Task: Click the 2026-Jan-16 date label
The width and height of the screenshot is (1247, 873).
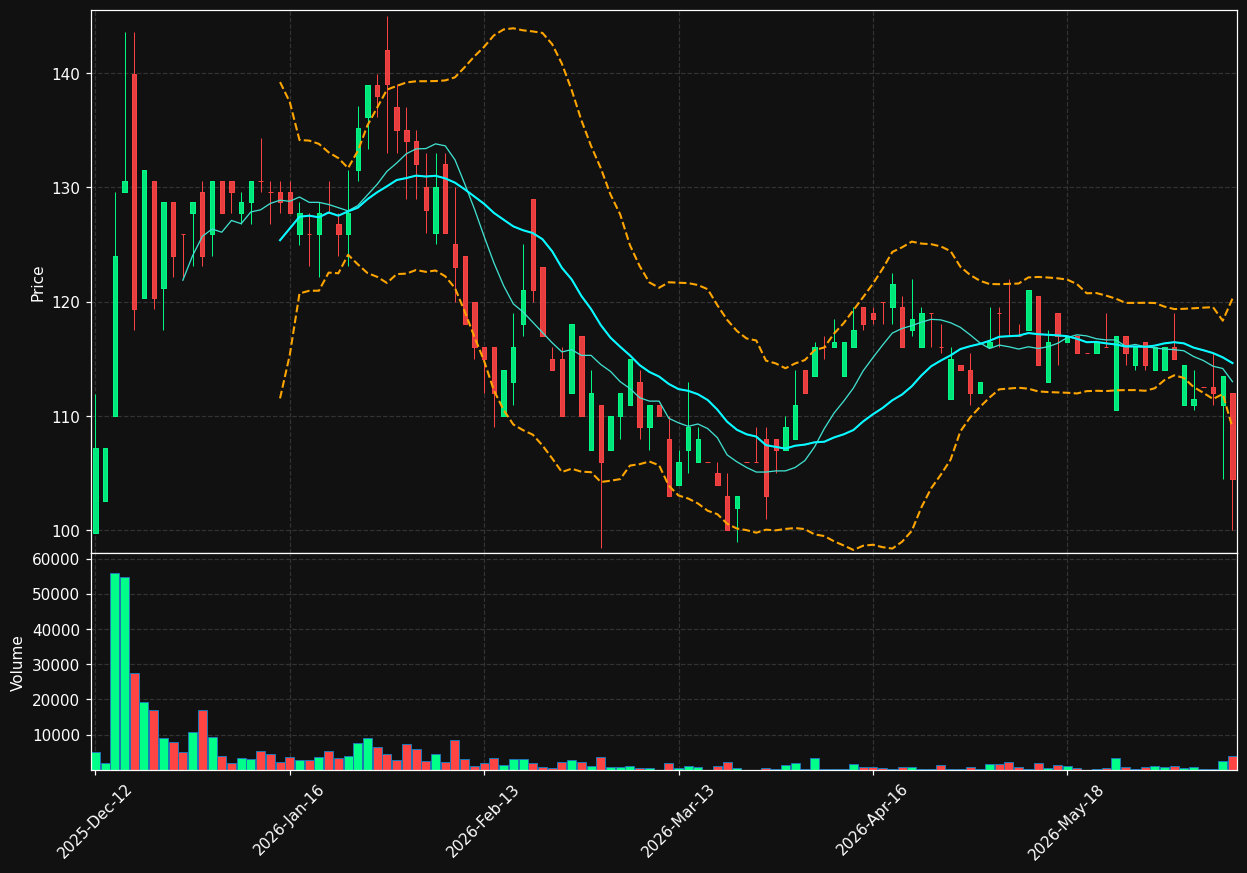Action: [289, 821]
